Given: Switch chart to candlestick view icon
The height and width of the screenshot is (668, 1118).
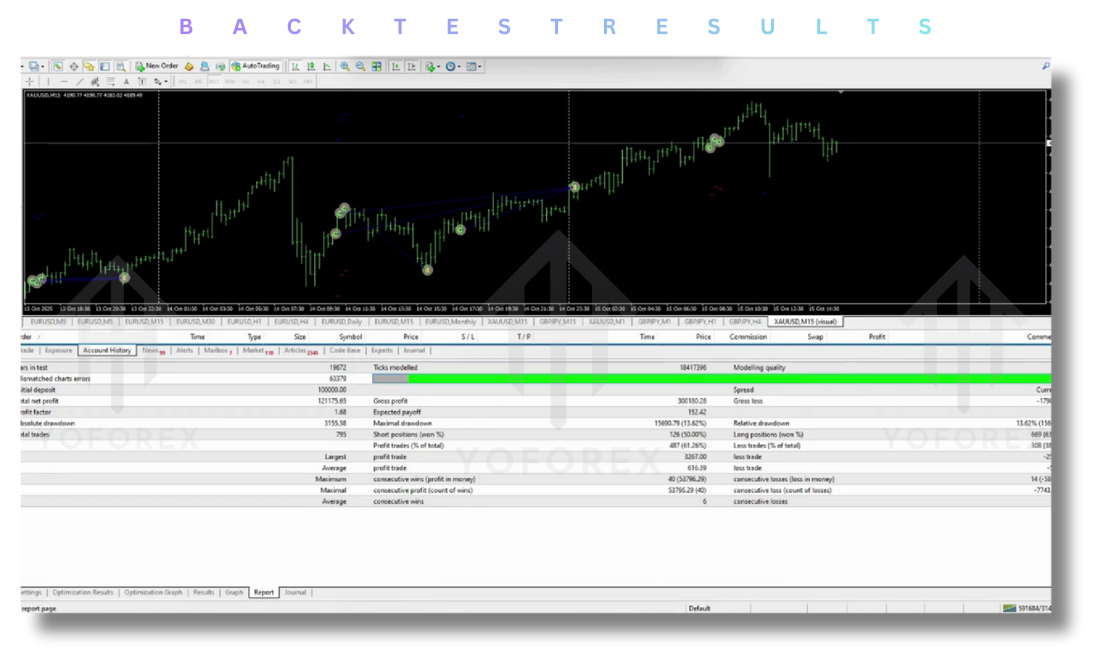Looking at the screenshot, I should pyautogui.click(x=311, y=66).
